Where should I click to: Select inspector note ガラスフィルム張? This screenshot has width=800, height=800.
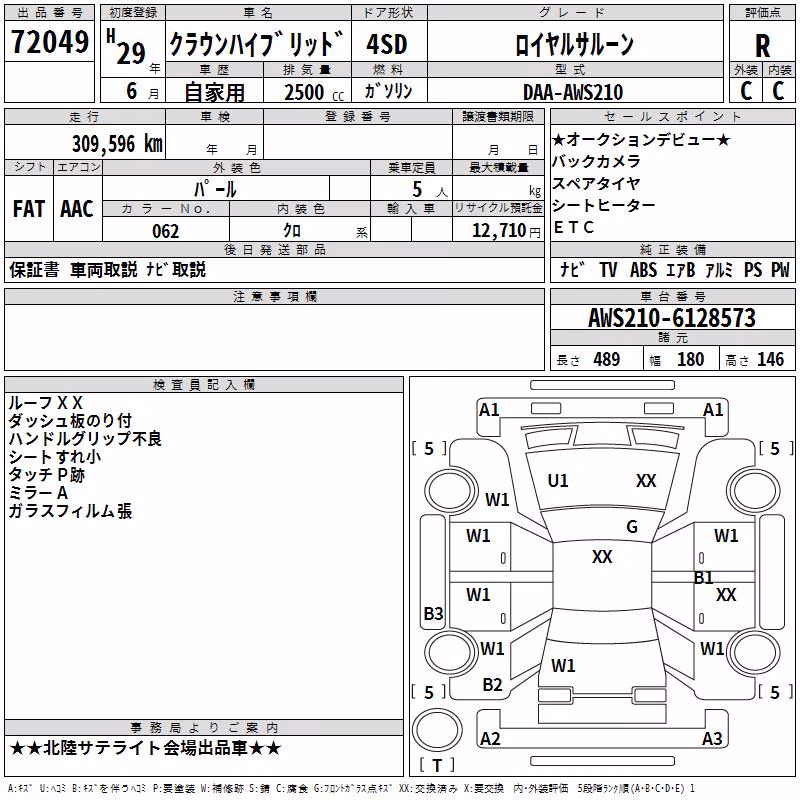pyautogui.click(x=70, y=511)
